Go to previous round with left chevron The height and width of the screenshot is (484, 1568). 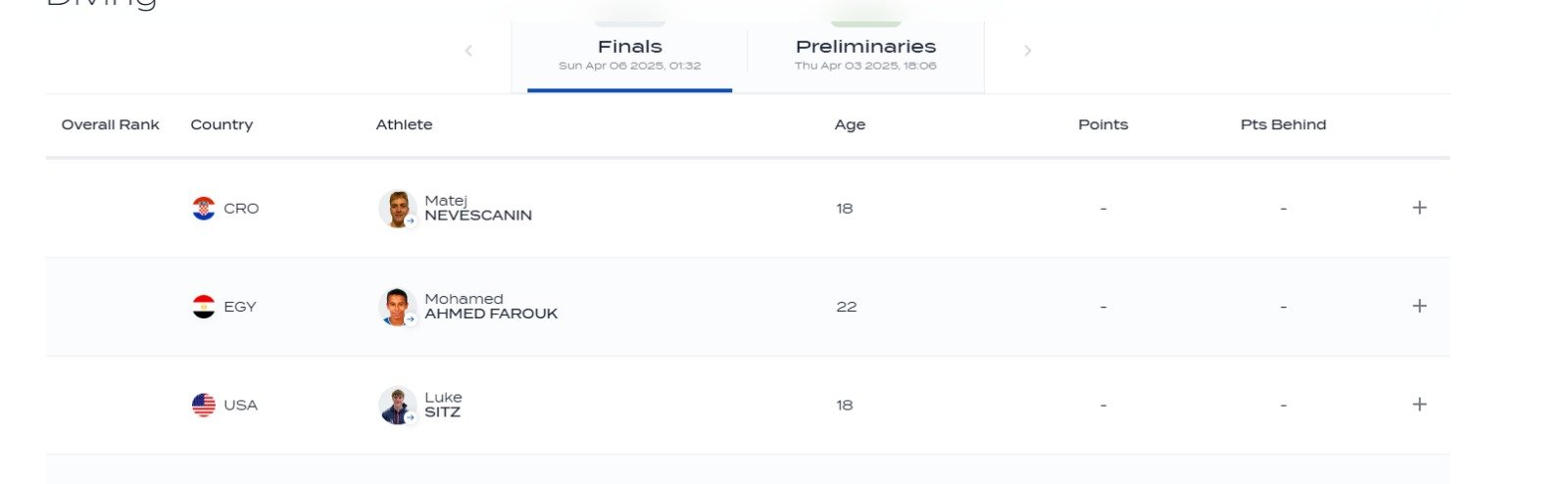coord(468,51)
